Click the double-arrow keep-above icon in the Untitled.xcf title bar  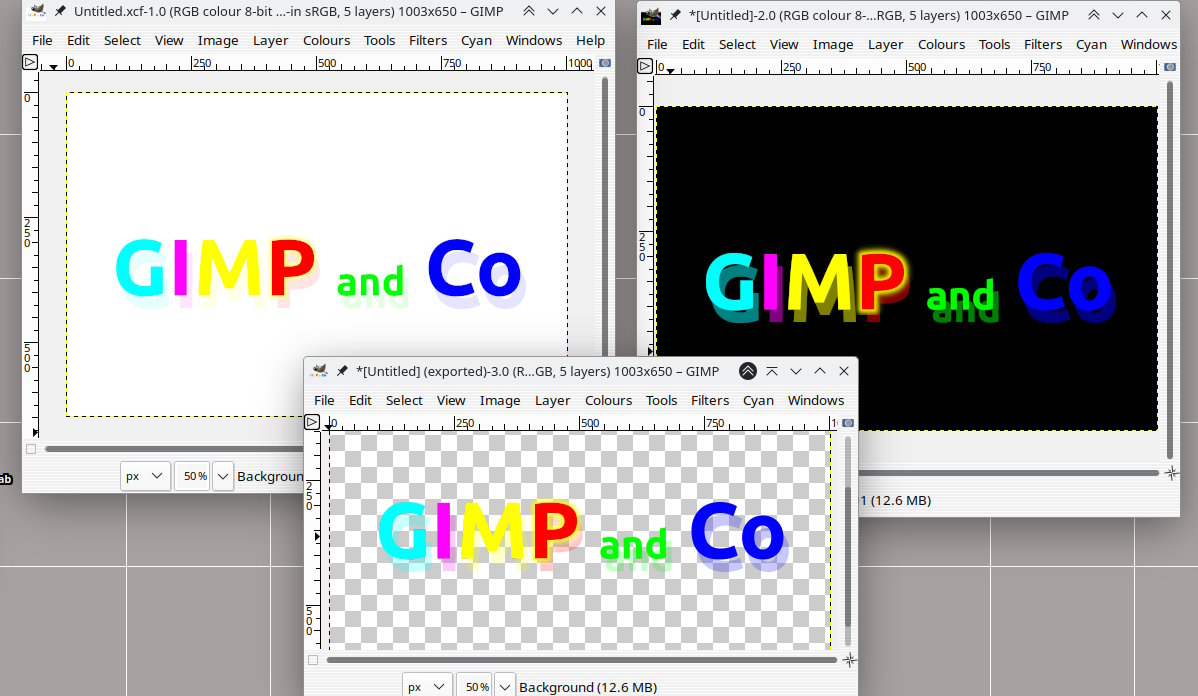point(529,11)
